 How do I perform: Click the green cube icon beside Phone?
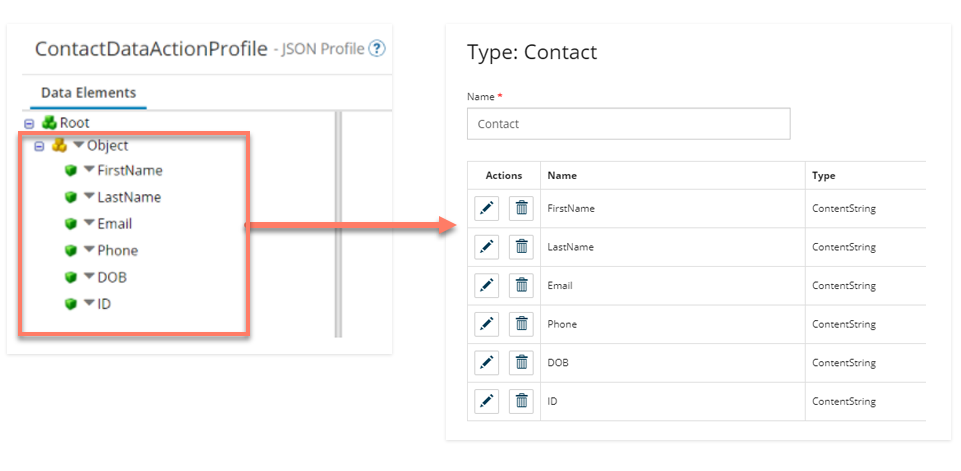[70, 251]
